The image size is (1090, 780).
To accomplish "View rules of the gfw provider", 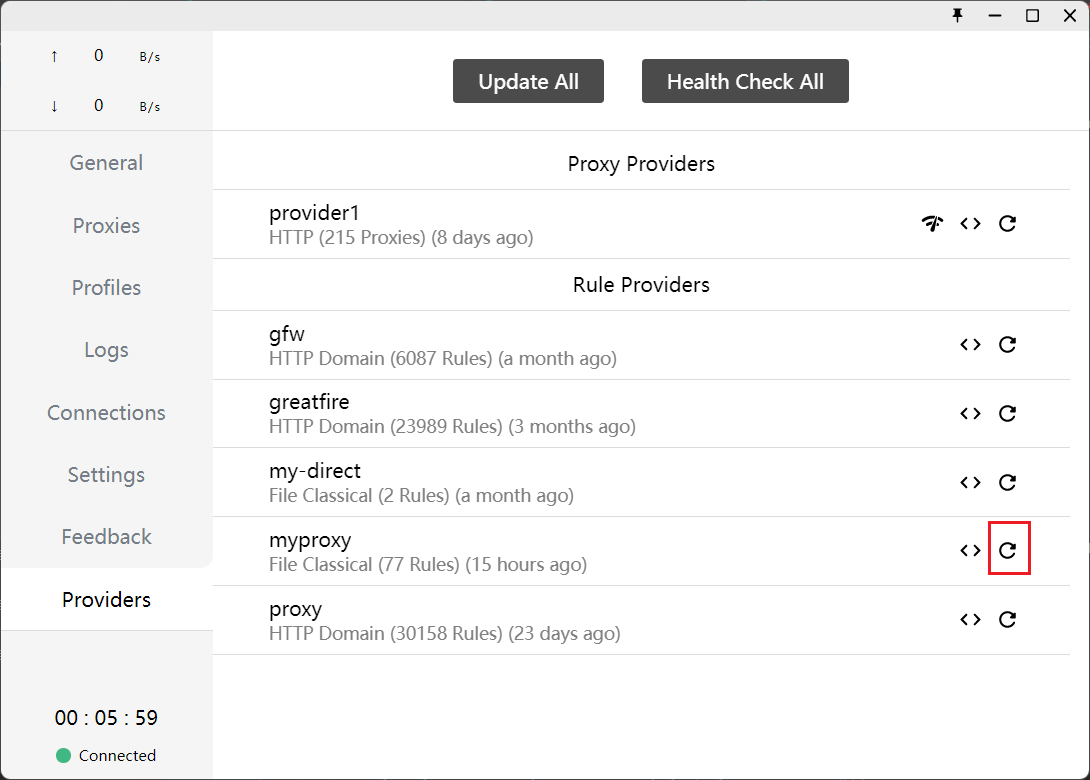I will click(969, 344).
